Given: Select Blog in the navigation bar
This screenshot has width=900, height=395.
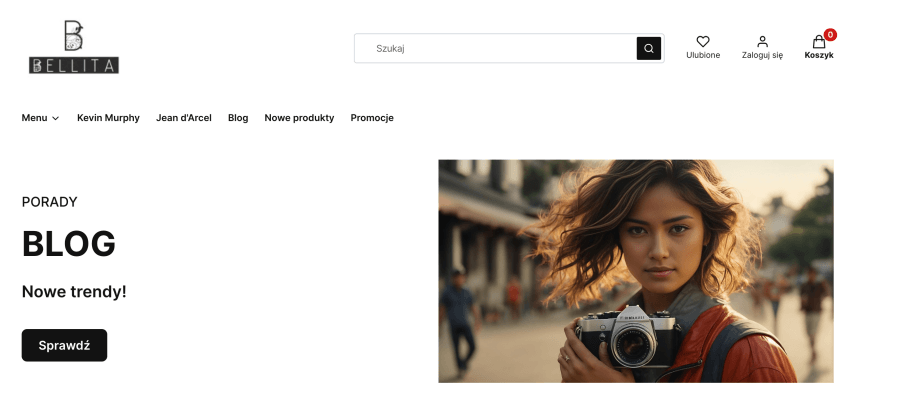Looking at the screenshot, I should [238, 118].
